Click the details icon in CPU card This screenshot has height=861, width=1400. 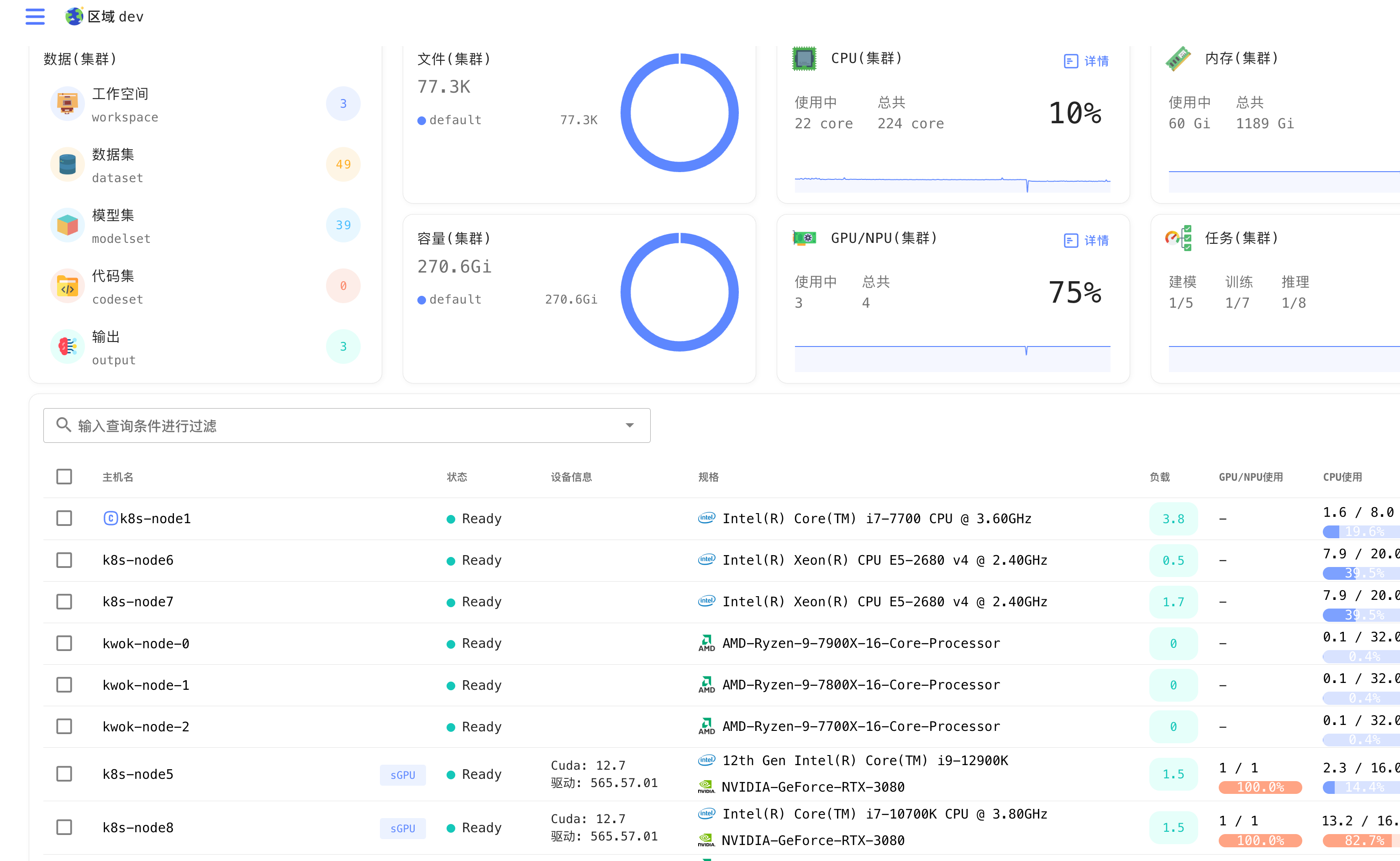pos(1071,61)
